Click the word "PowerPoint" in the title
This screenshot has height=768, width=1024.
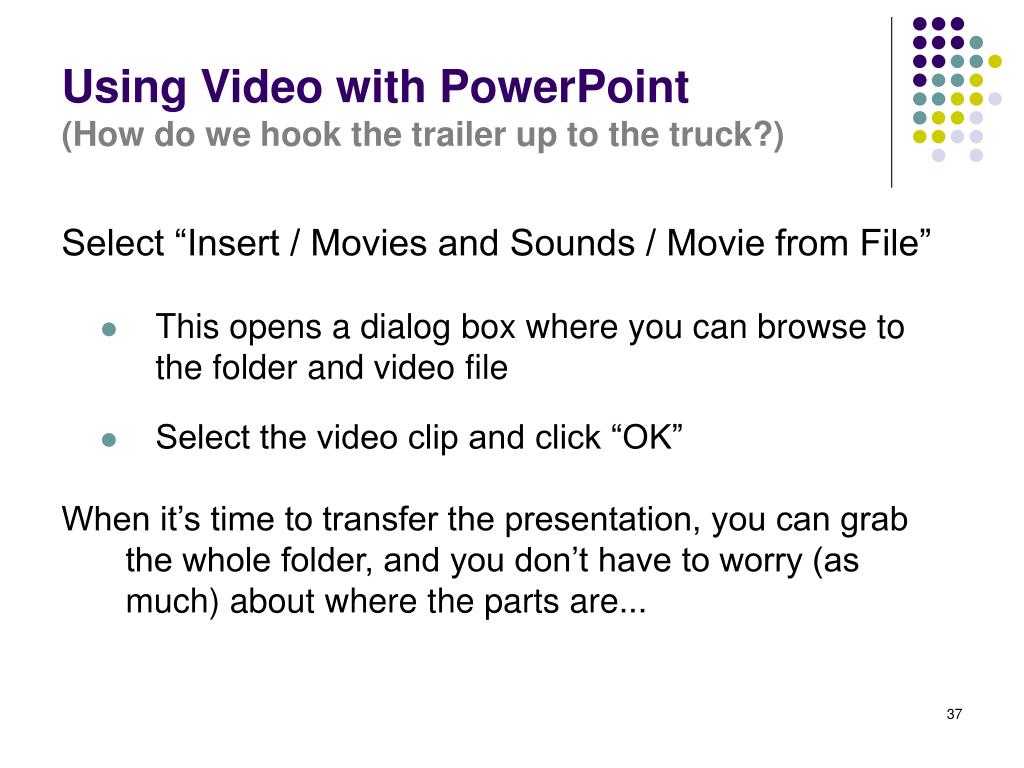pos(564,87)
